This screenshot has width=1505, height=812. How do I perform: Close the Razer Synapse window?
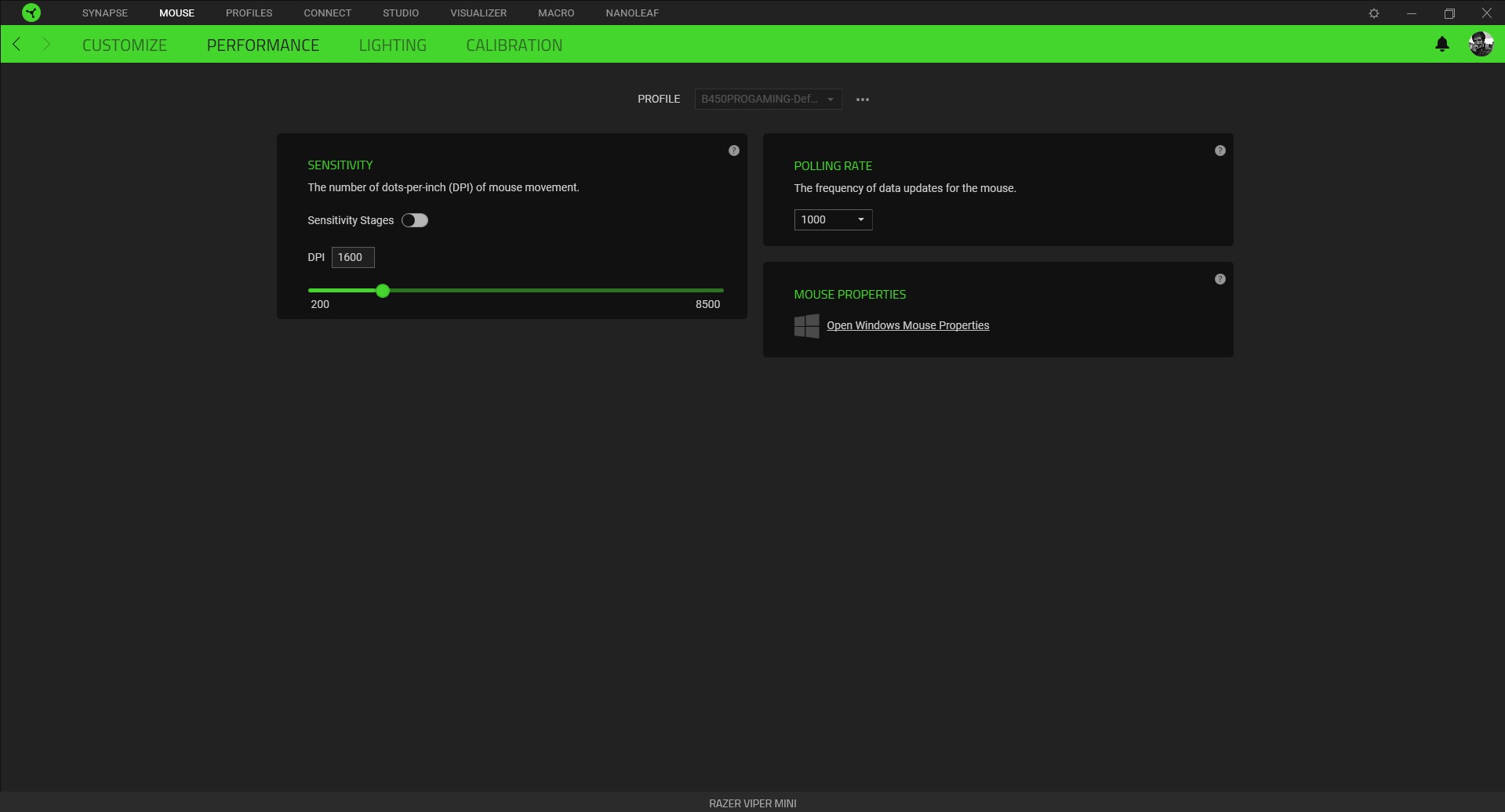[1486, 13]
